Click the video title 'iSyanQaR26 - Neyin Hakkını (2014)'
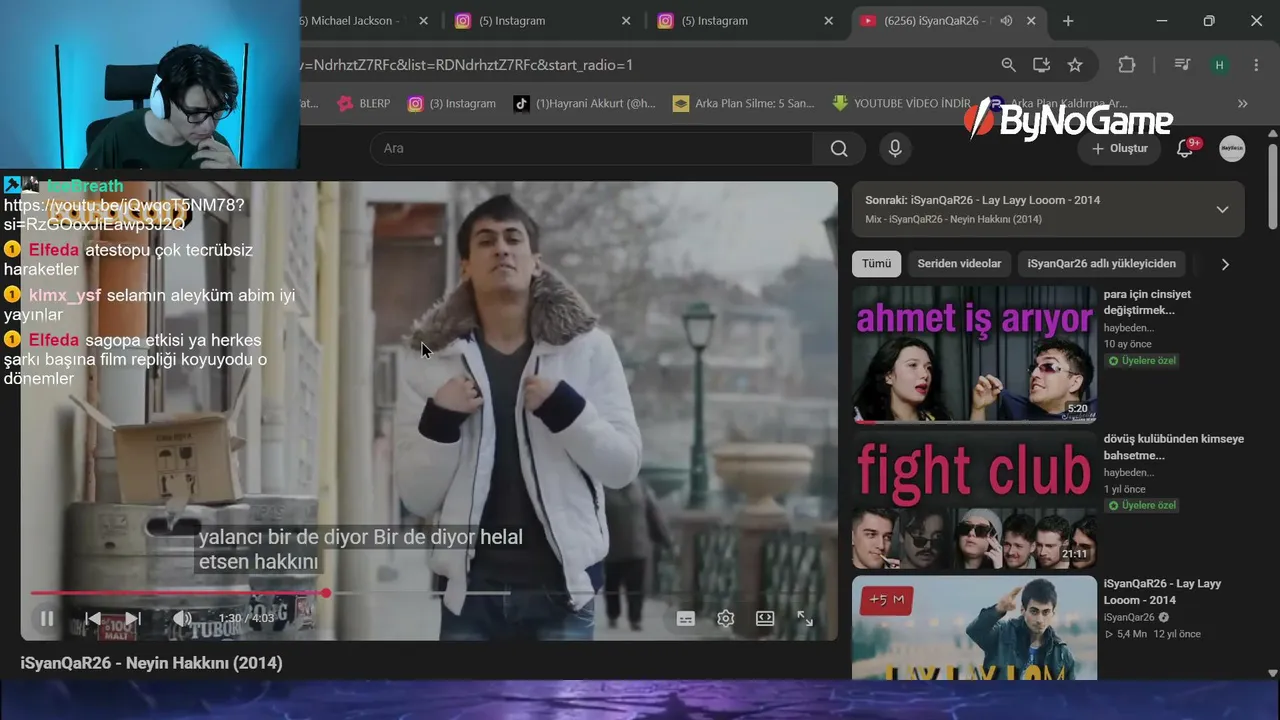The width and height of the screenshot is (1280, 720). (152, 663)
